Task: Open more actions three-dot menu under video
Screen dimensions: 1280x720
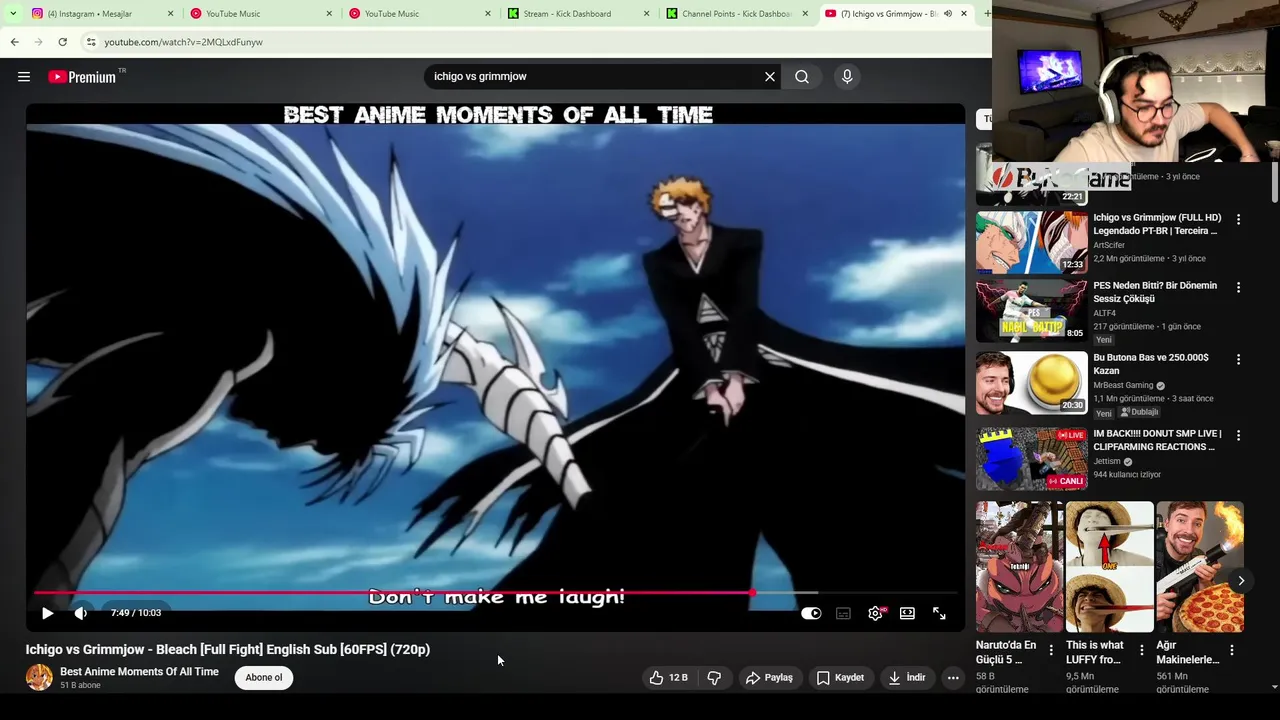Action: [953, 678]
